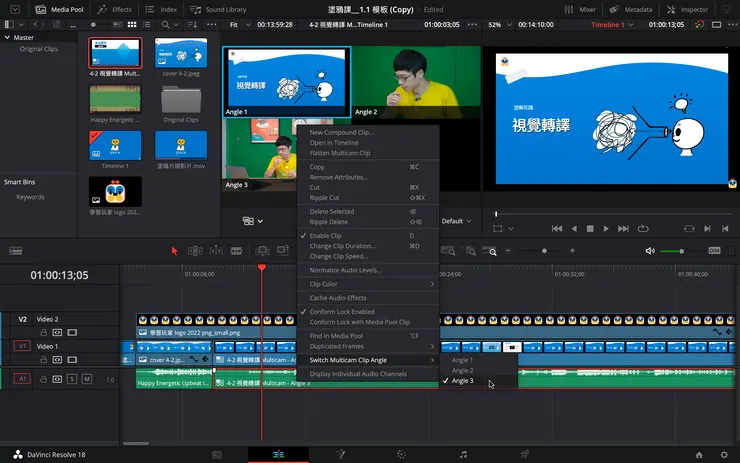This screenshot has width=740, height=463.
Task: Toggle Solo on audio track A1
Action: point(72,379)
